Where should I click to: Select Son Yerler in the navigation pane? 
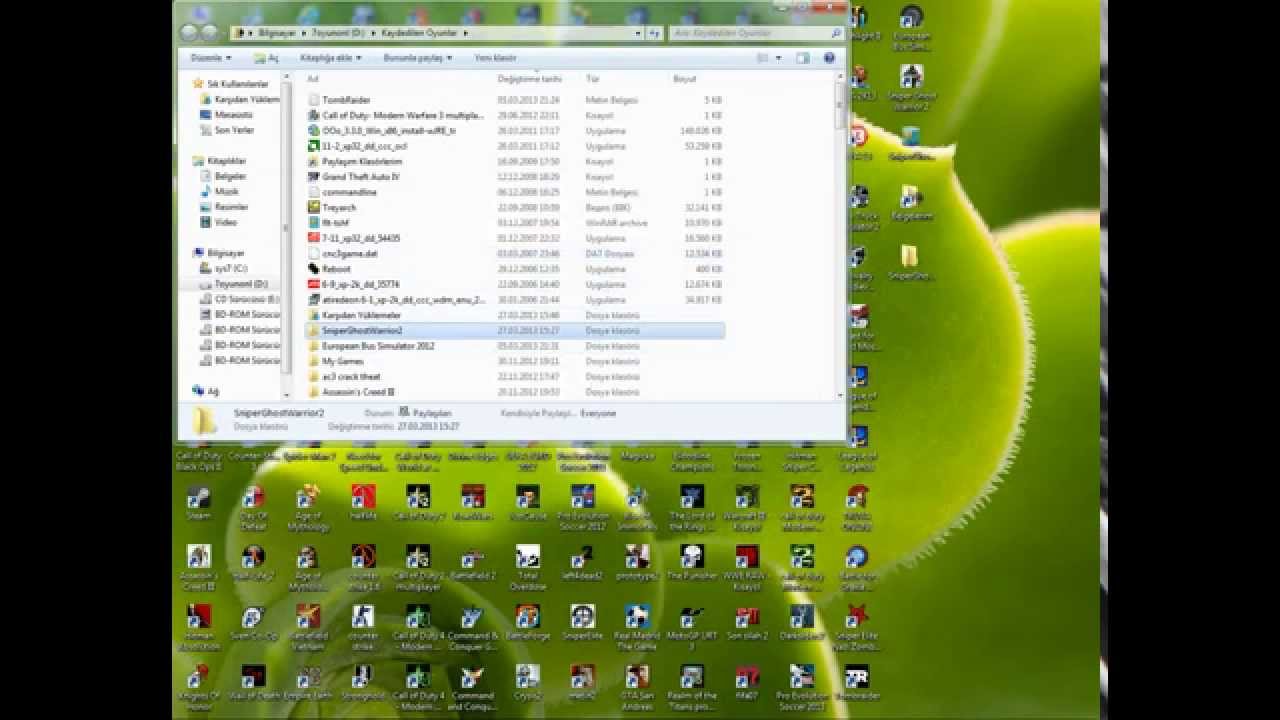coord(234,130)
